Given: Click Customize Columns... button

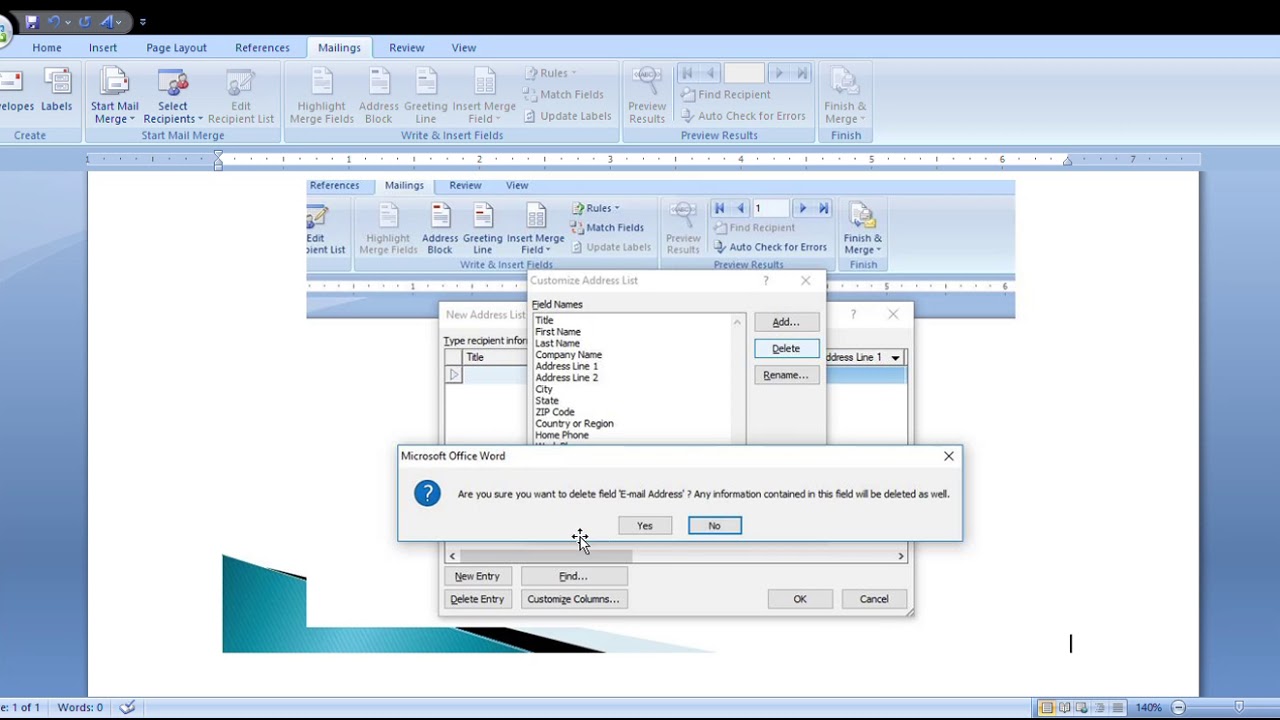Looking at the screenshot, I should (573, 599).
